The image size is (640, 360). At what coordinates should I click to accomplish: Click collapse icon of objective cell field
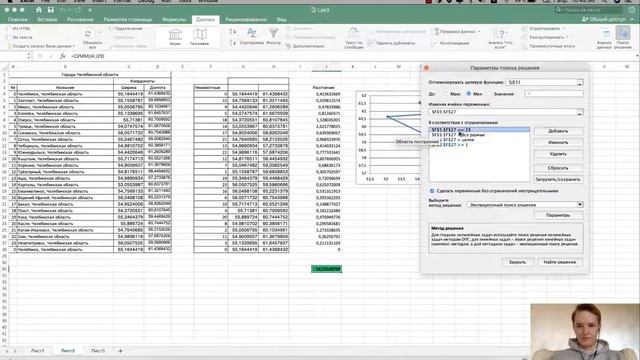tap(580, 82)
